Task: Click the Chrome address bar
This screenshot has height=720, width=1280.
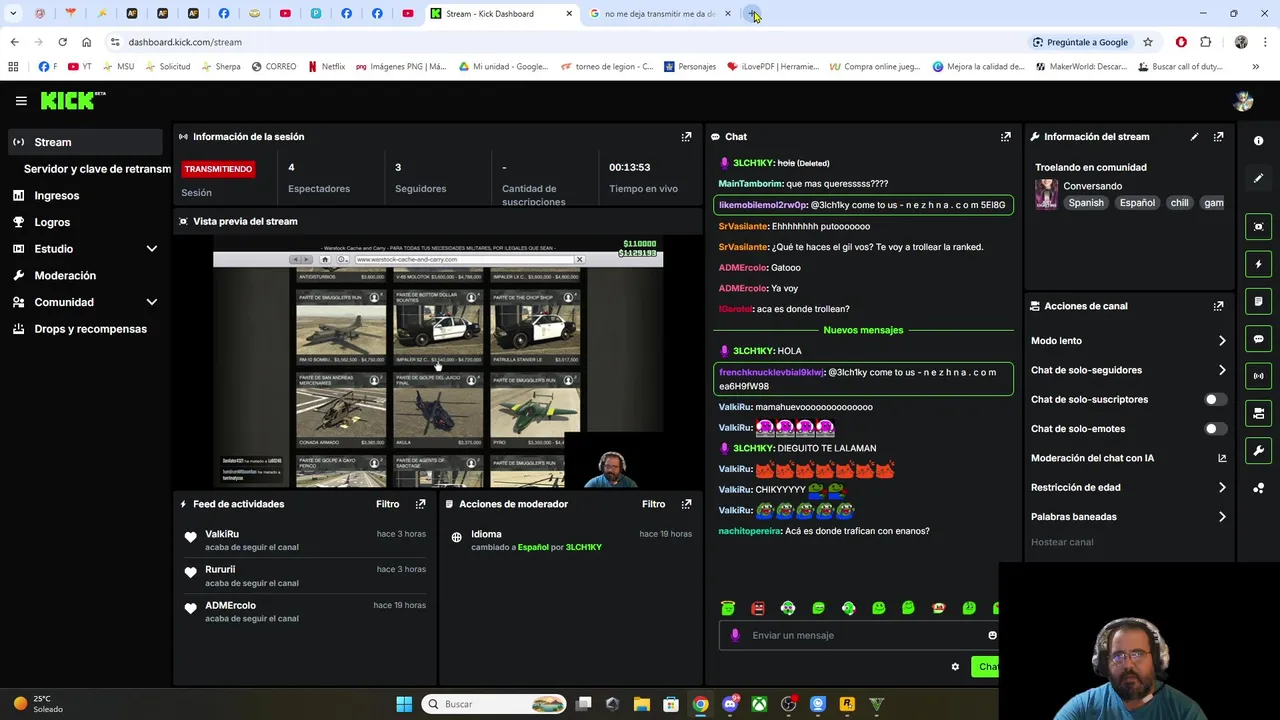Action: click(x=565, y=42)
